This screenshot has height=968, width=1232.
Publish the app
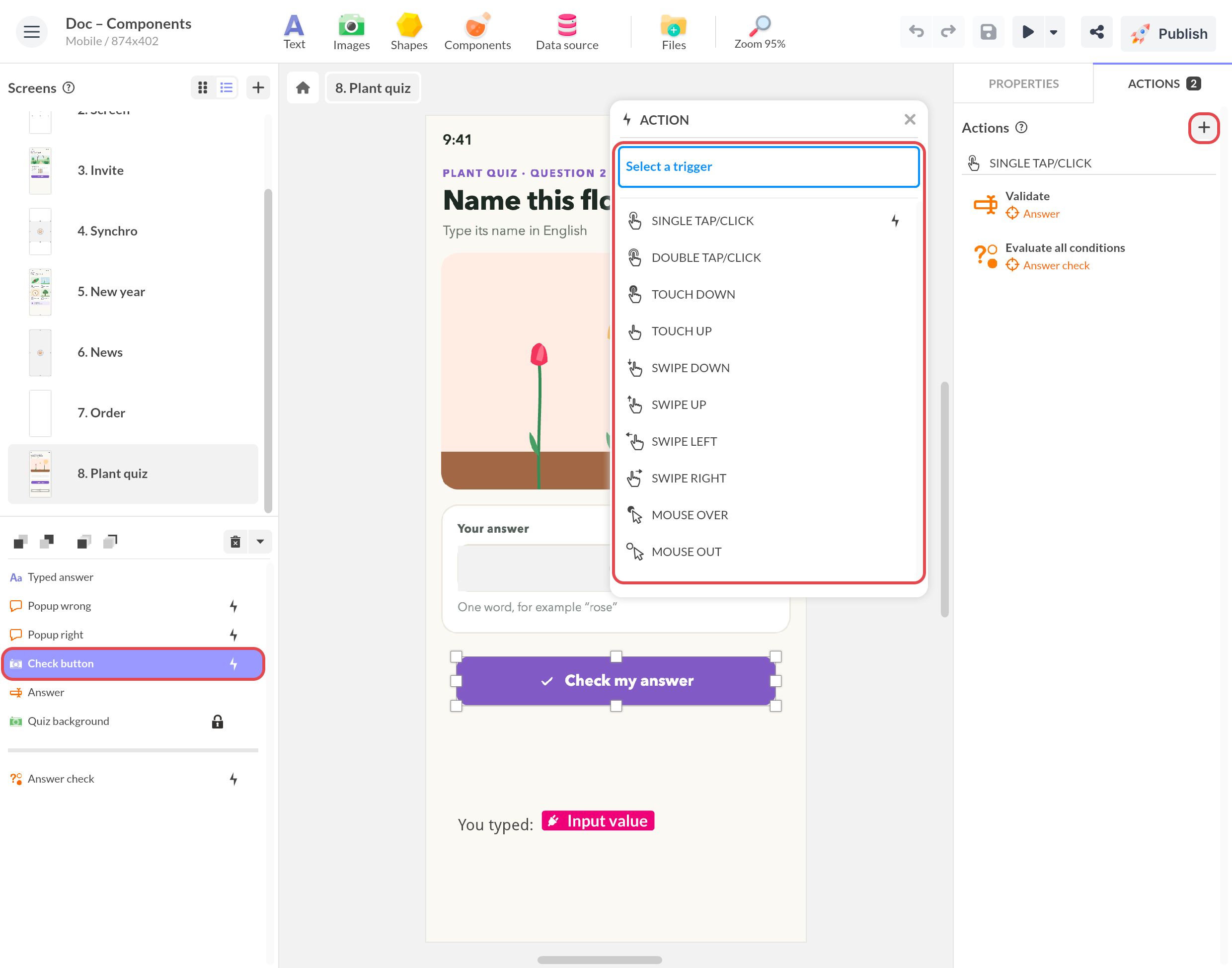click(x=1168, y=33)
